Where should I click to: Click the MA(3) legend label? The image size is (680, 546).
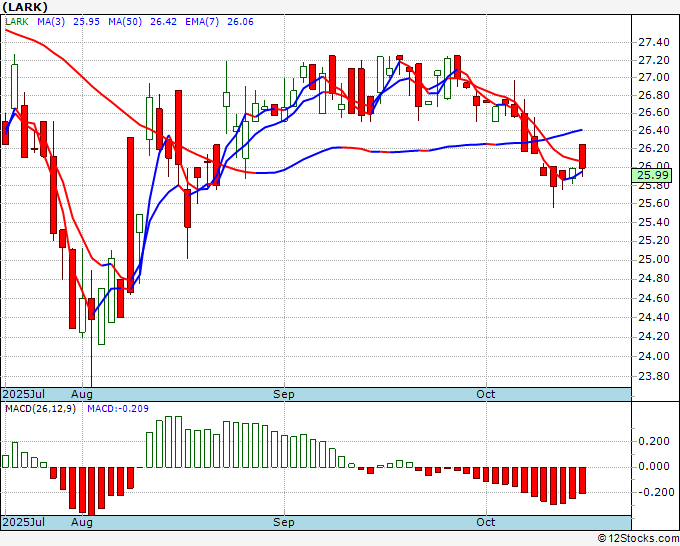(51, 22)
